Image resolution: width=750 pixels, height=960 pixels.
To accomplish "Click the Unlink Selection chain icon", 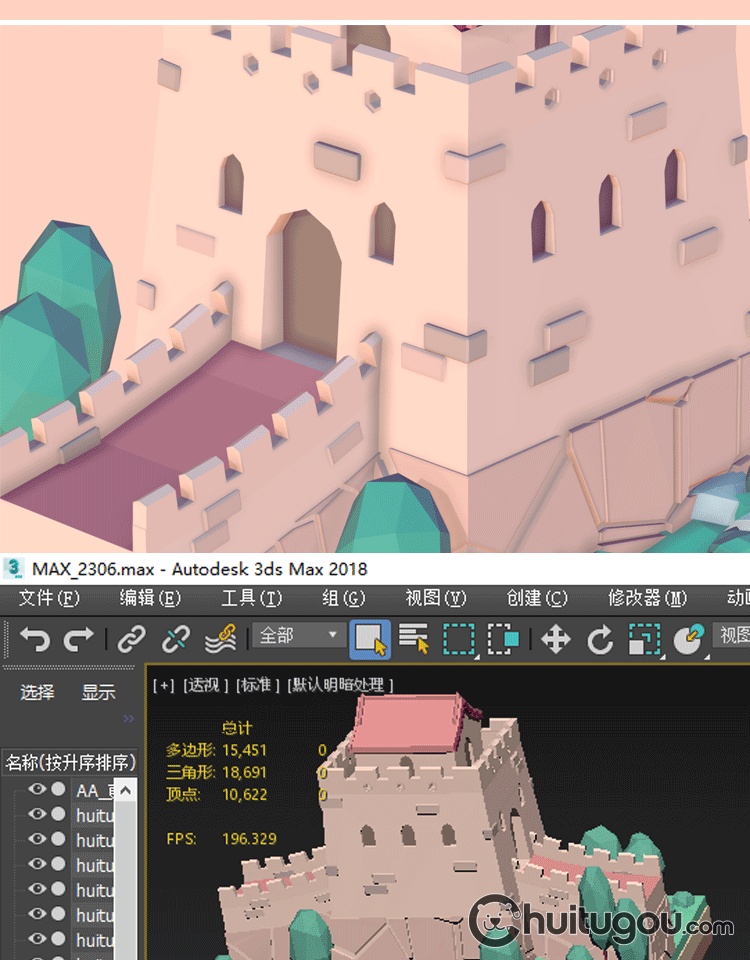I will [x=176, y=640].
